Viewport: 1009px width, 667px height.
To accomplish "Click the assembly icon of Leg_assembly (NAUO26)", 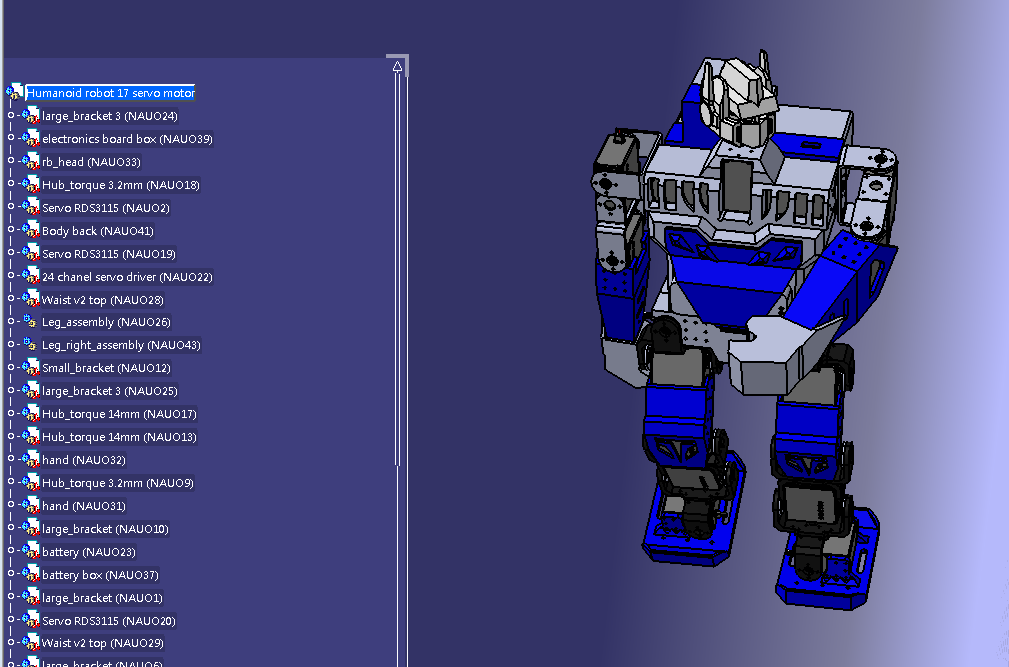I will click(30, 322).
